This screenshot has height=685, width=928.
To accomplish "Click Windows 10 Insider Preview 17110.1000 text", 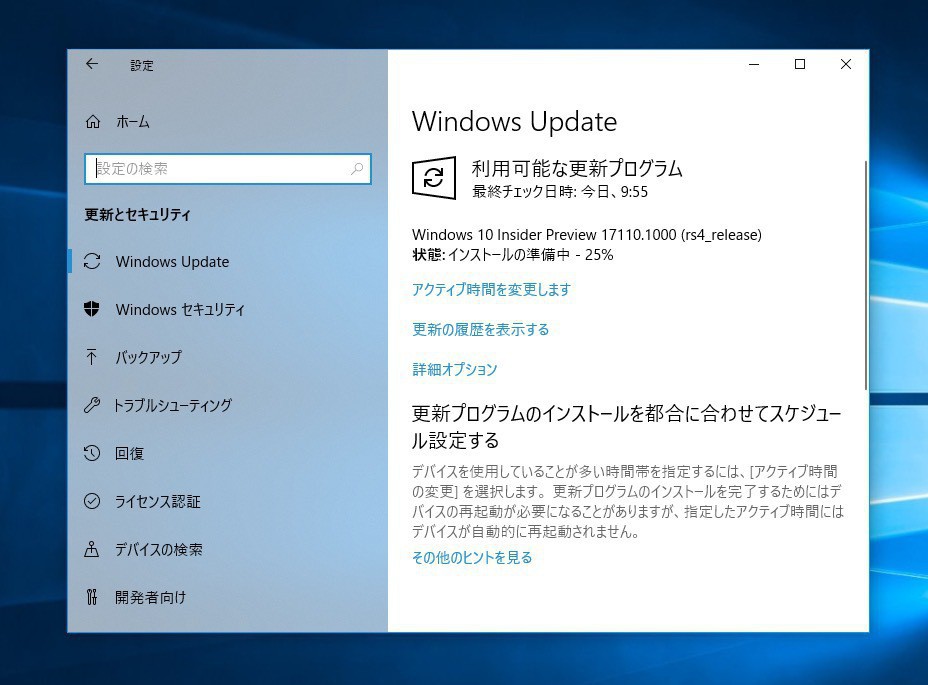I will [587, 234].
